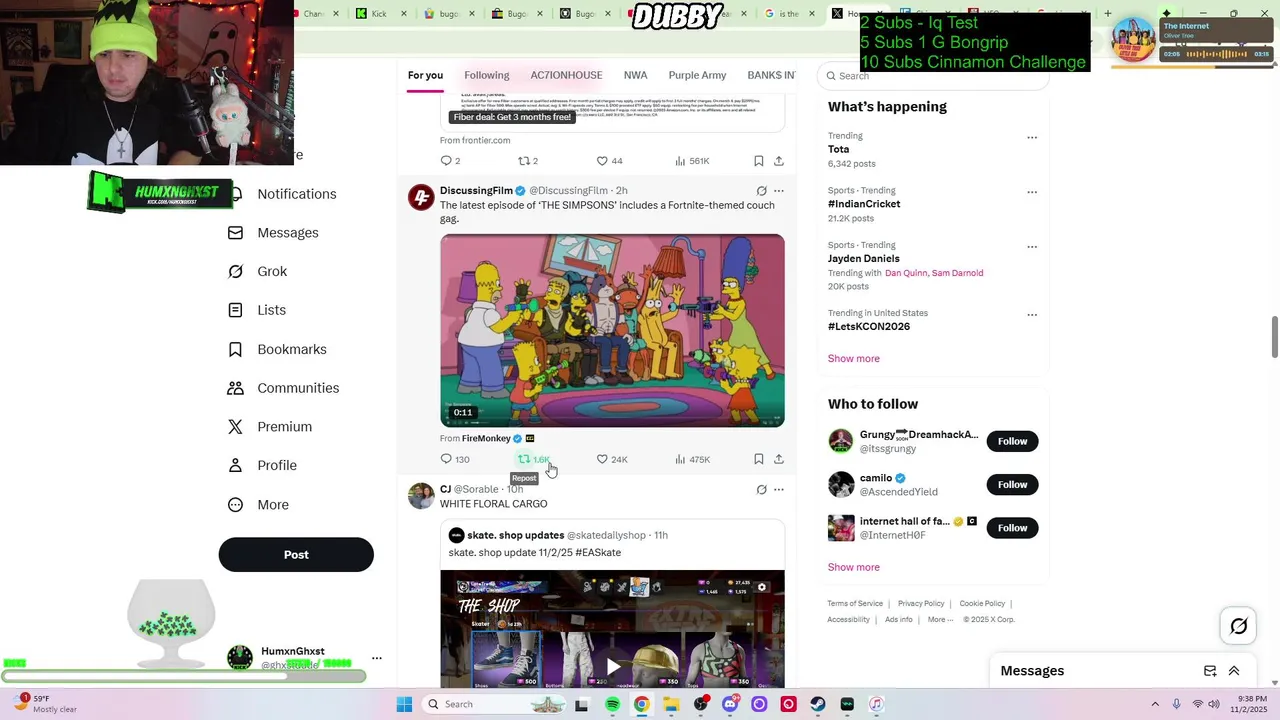The width and height of the screenshot is (1280, 720).
Task: Open DiscussingFilm profile avatar
Action: point(421,197)
